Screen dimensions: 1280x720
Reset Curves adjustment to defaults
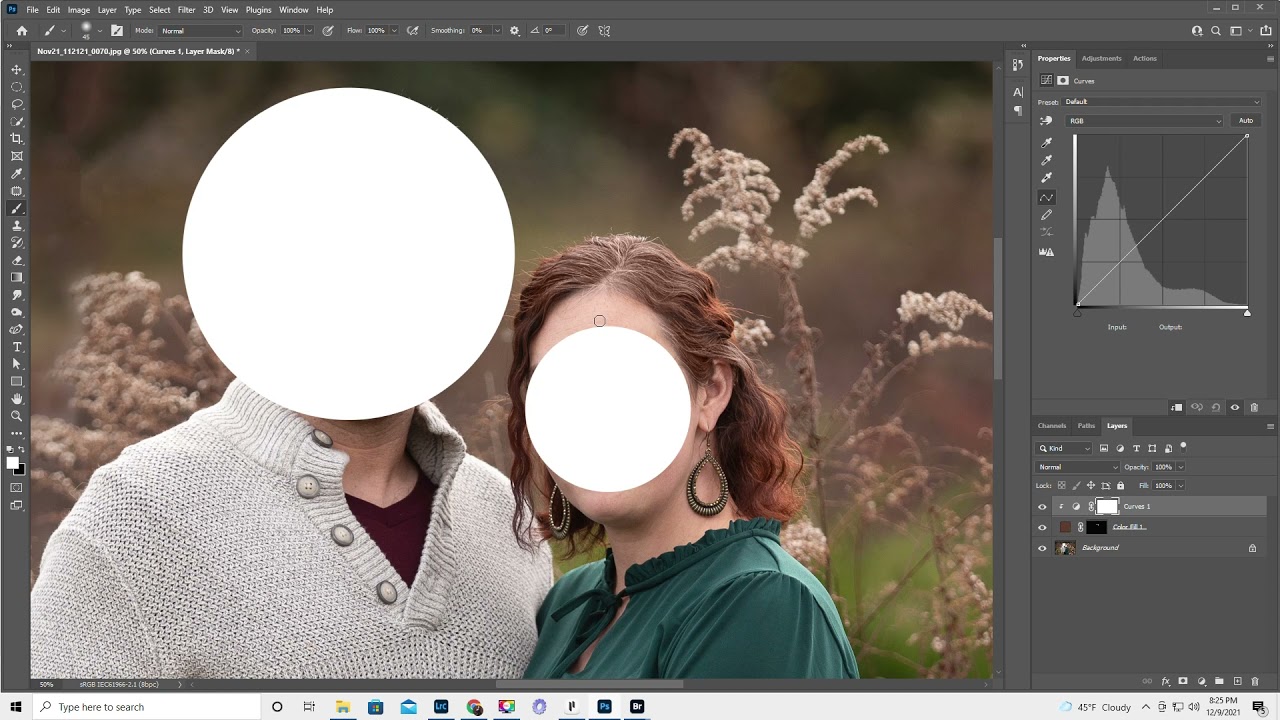(x=1216, y=408)
